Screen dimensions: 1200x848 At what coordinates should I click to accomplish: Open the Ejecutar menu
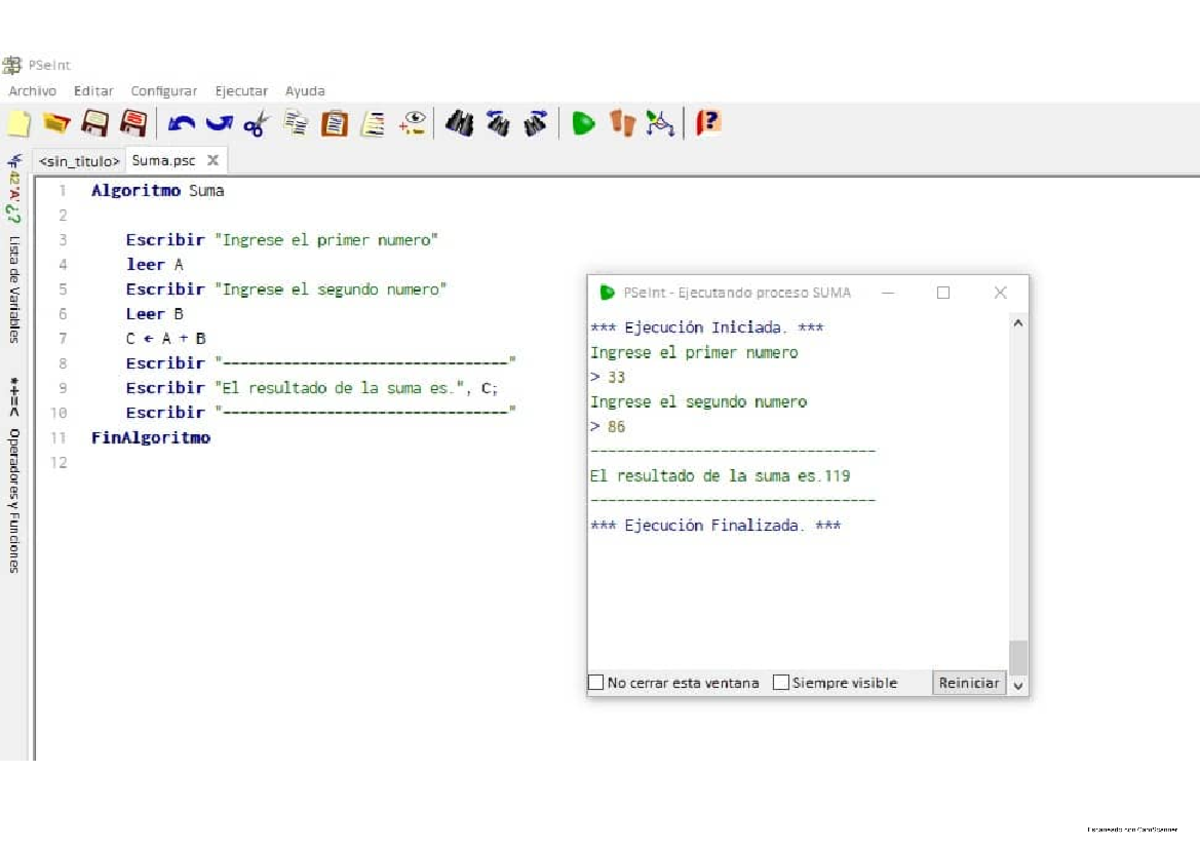tap(241, 91)
